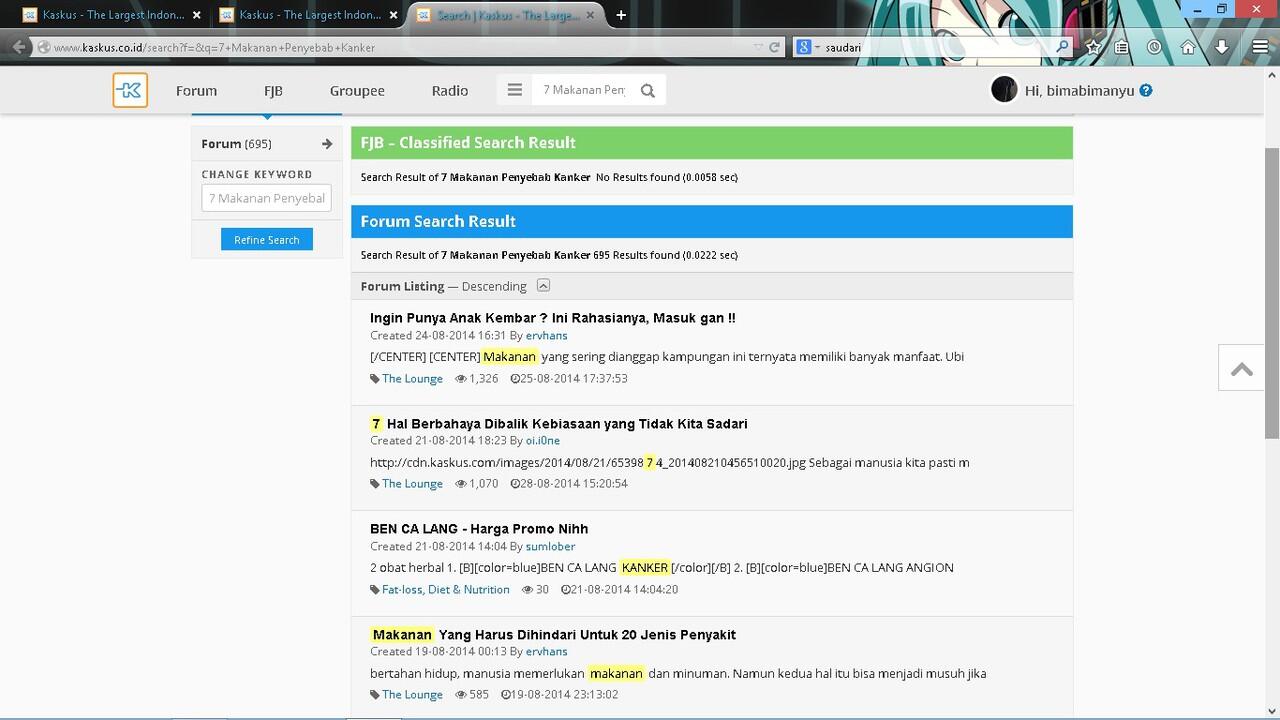Reload the page with the refresh icon

[774, 47]
